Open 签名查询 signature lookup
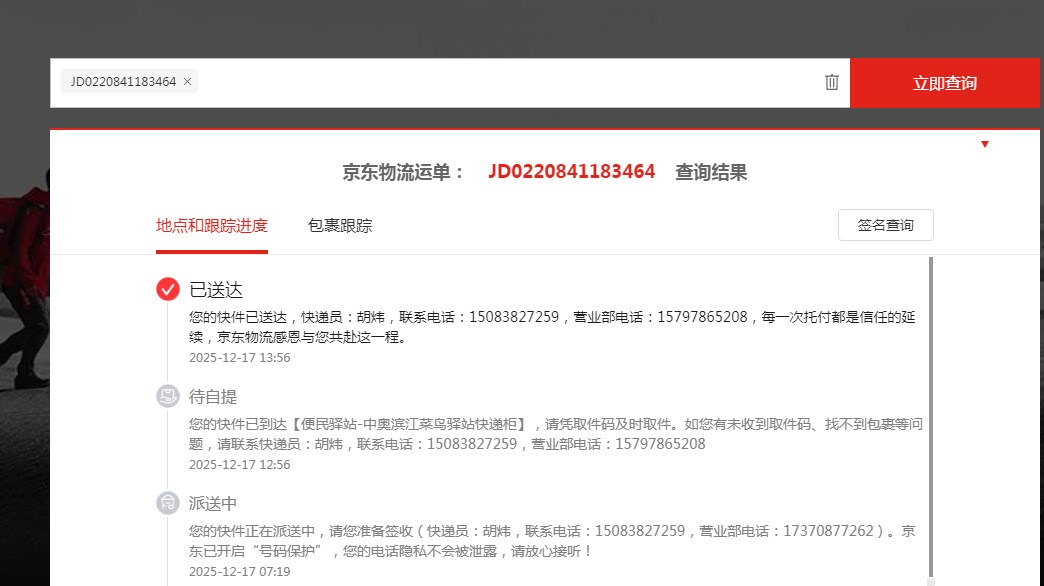1044x586 pixels. (x=885, y=226)
